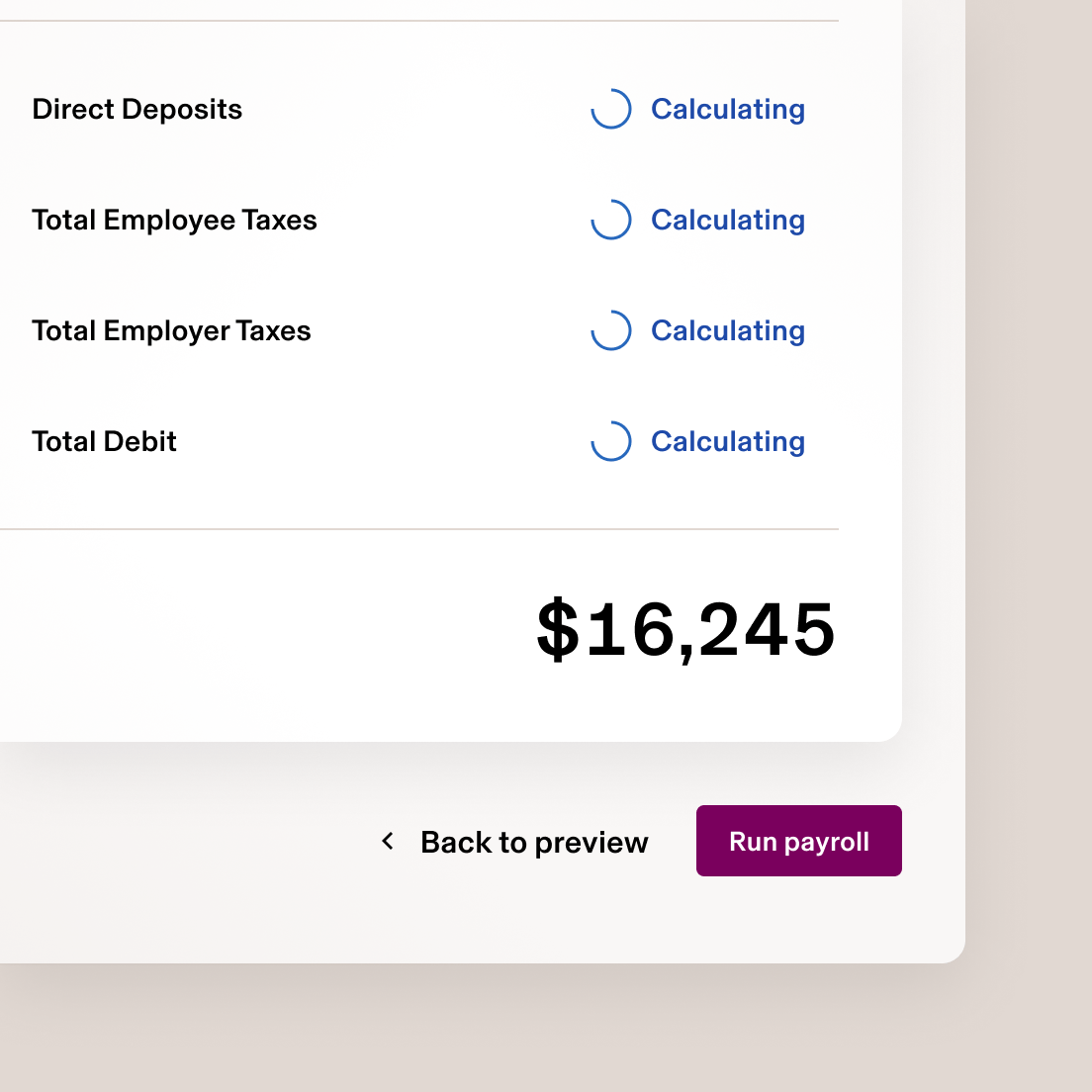The height and width of the screenshot is (1092, 1092).
Task: Click the spinner next to the topmost Calculating label
Action: [611, 110]
